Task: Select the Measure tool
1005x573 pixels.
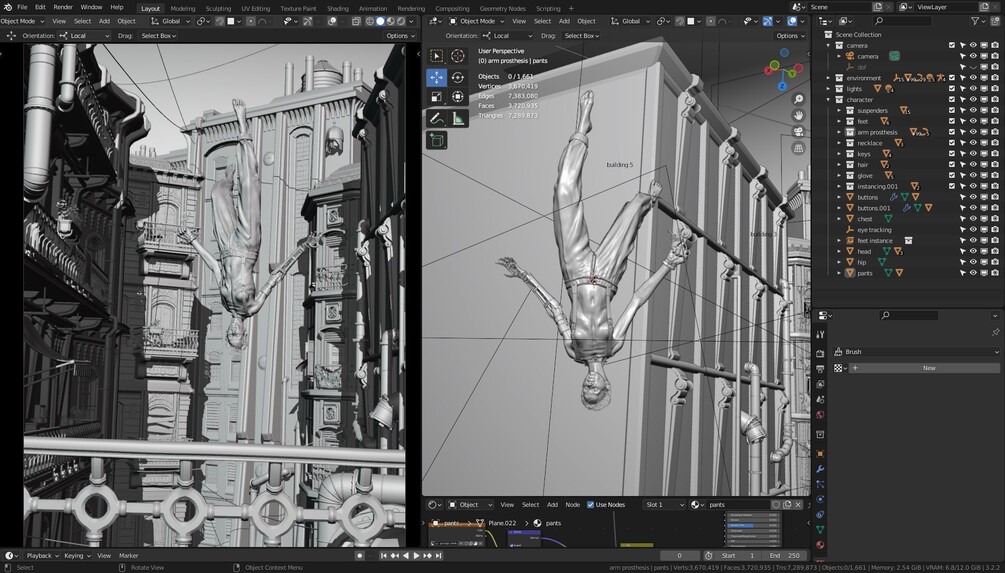Action: tap(458, 119)
